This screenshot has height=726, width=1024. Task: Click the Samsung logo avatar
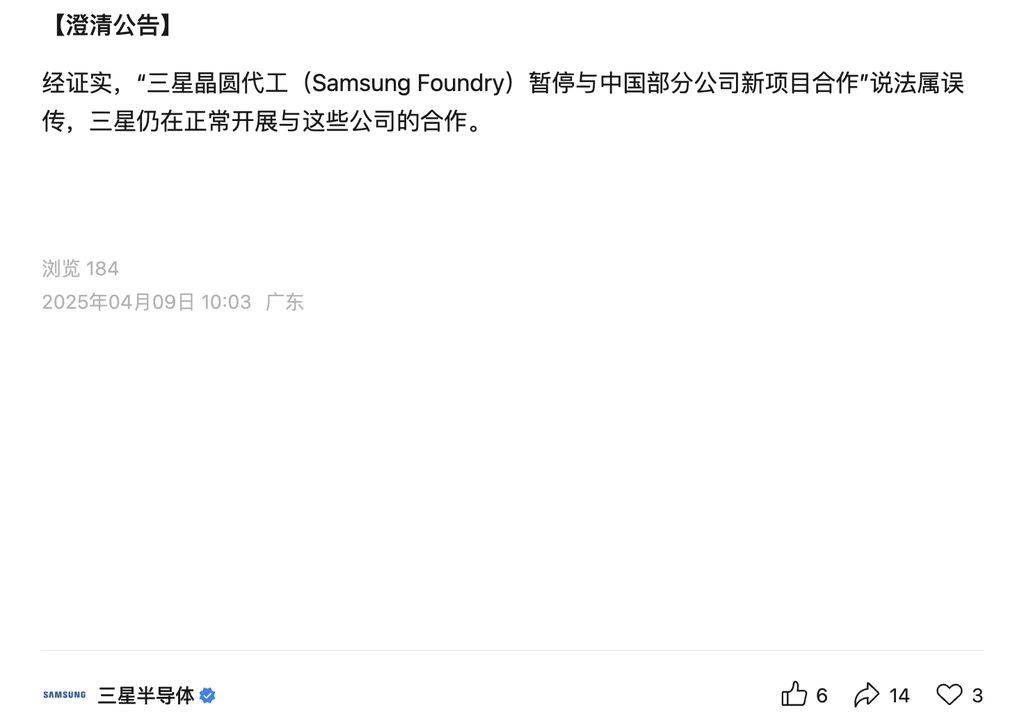(x=64, y=695)
